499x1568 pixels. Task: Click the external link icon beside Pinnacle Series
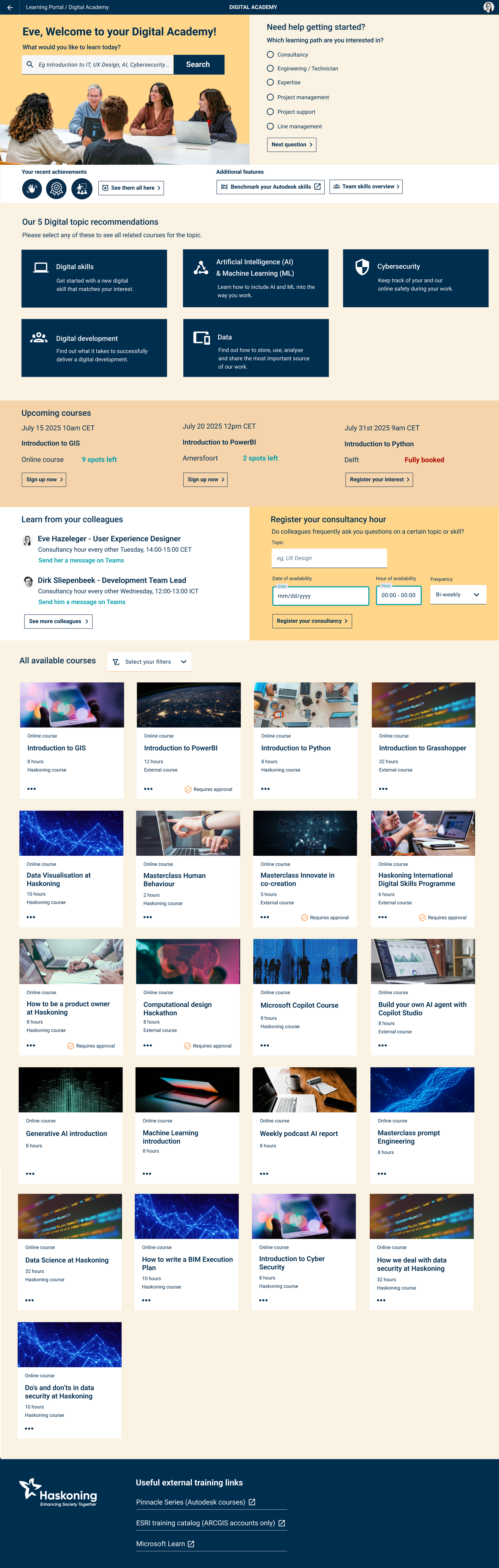[x=252, y=1502]
